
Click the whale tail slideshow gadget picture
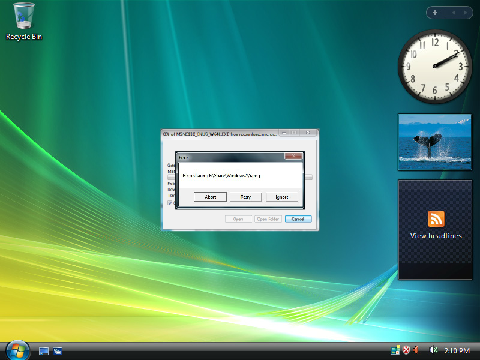click(x=435, y=142)
